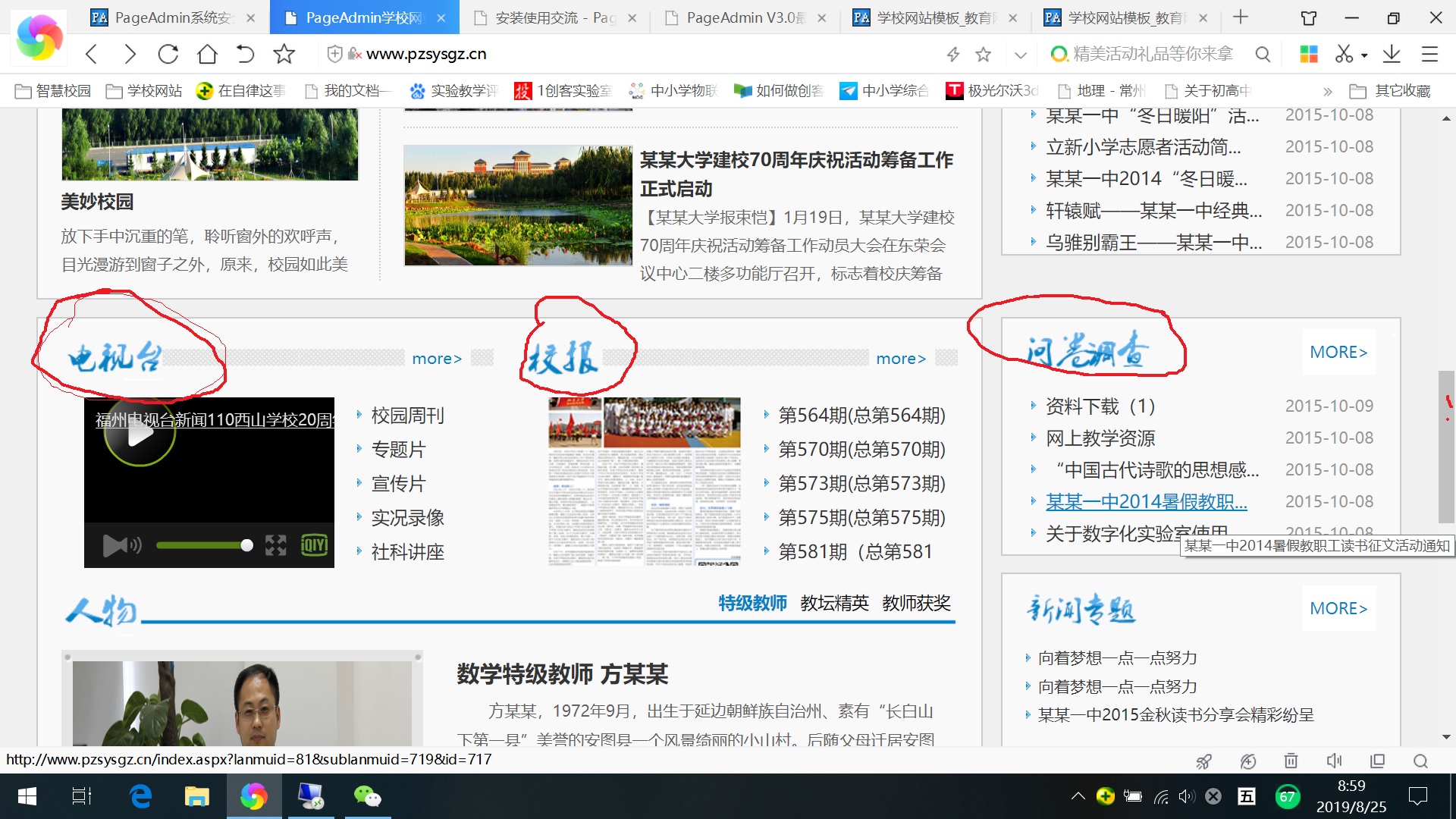Open the 实验教学评 bookmark
Viewport: 1456px width, 819px height.
453,91
